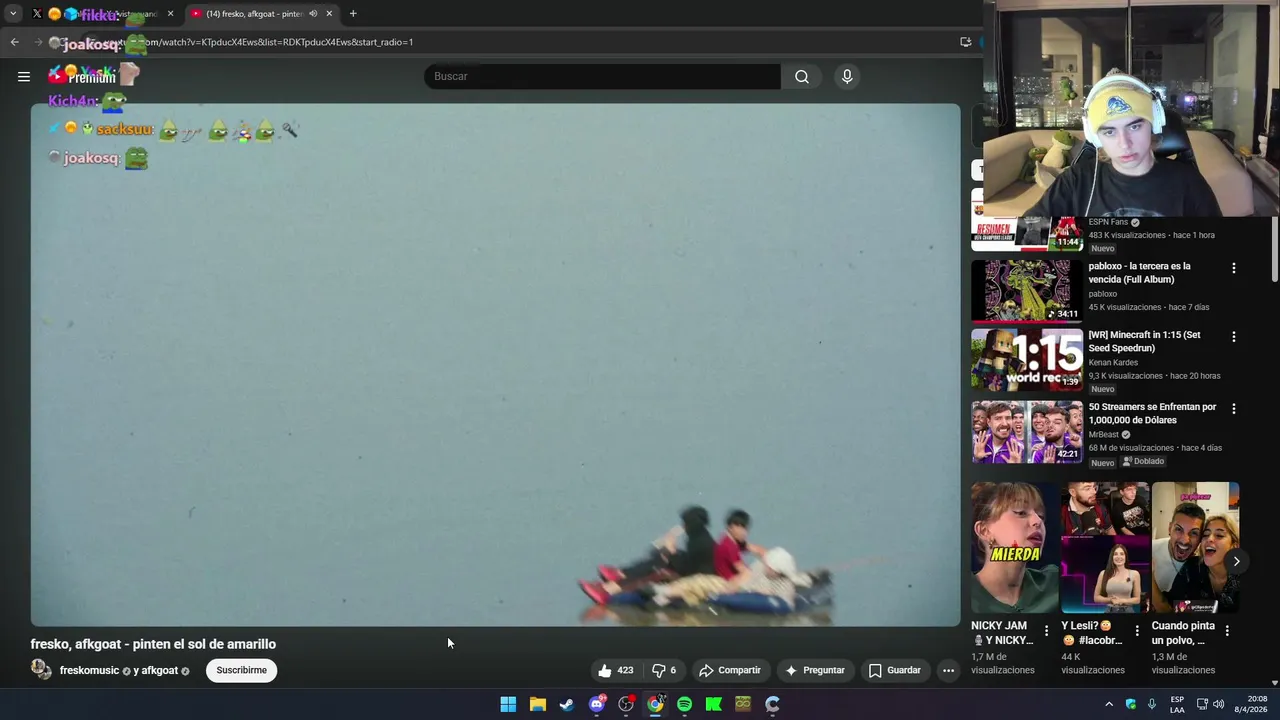The image size is (1280, 720).
Task: Open options for MrBeast 50 Streamers video
Action: click(1233, 409)
